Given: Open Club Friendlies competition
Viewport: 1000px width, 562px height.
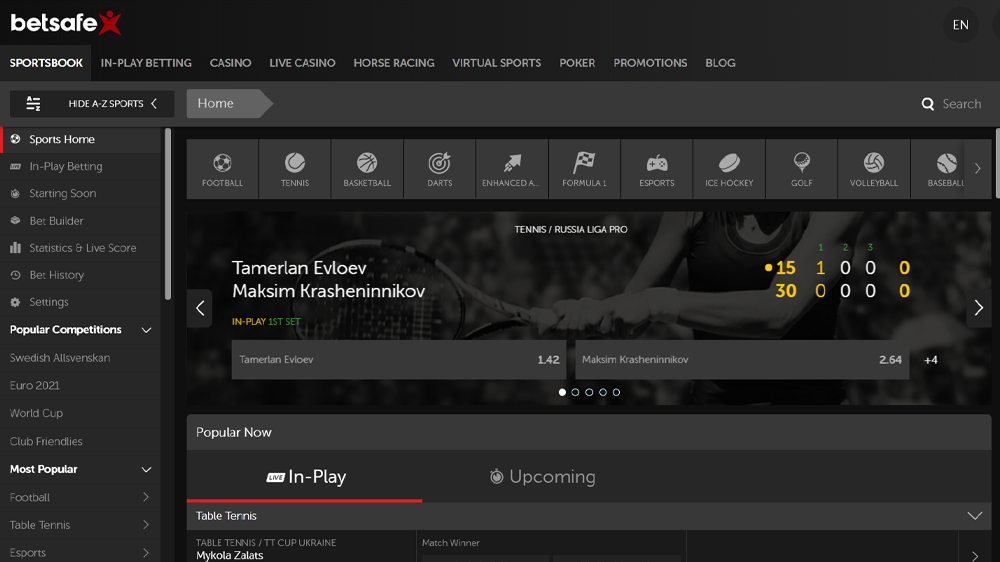Looking at the screenshot, I should click(x=46, y=441).
